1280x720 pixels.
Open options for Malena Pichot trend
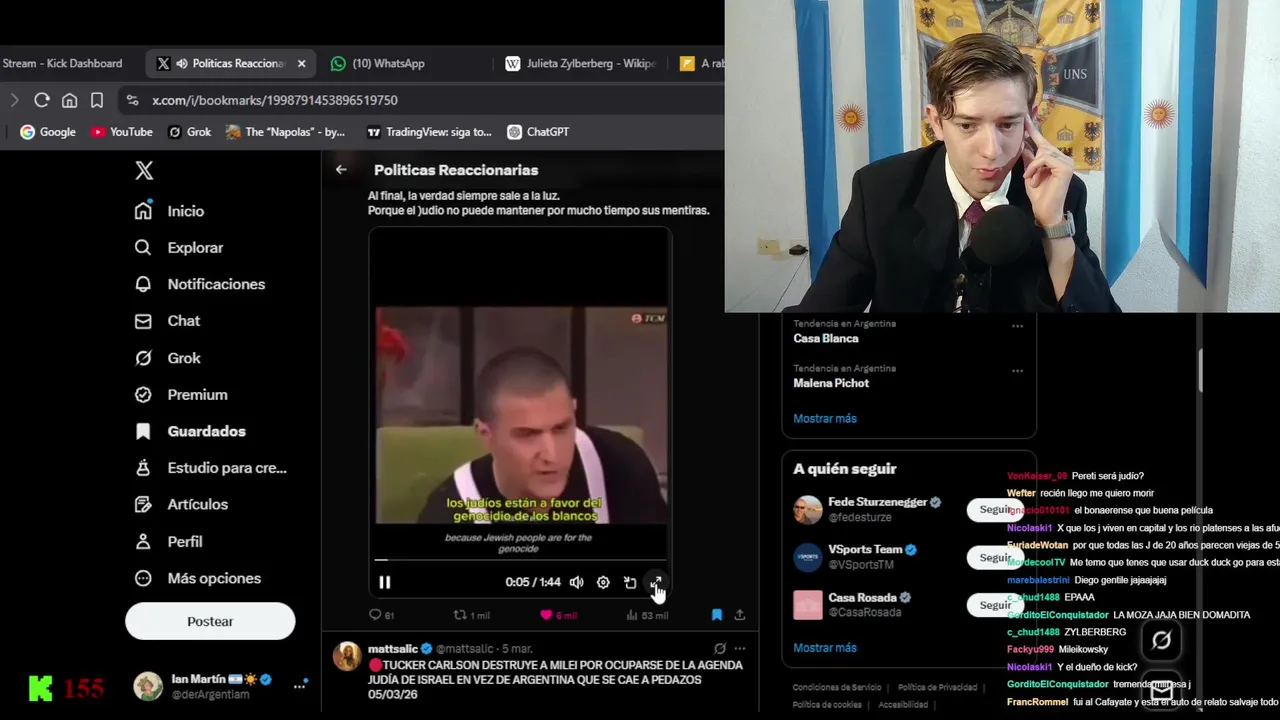pyautogui.click(x=1017, y=371)
